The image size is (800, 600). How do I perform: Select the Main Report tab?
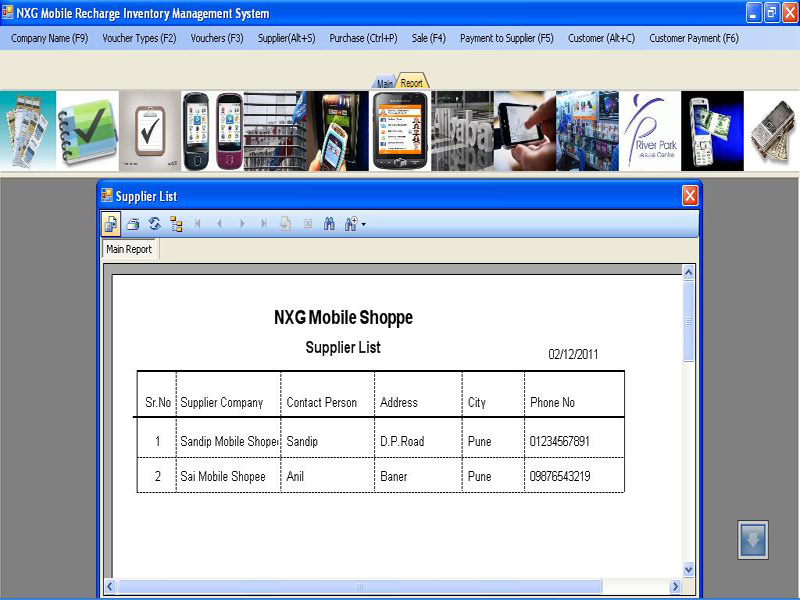(129, 249)
